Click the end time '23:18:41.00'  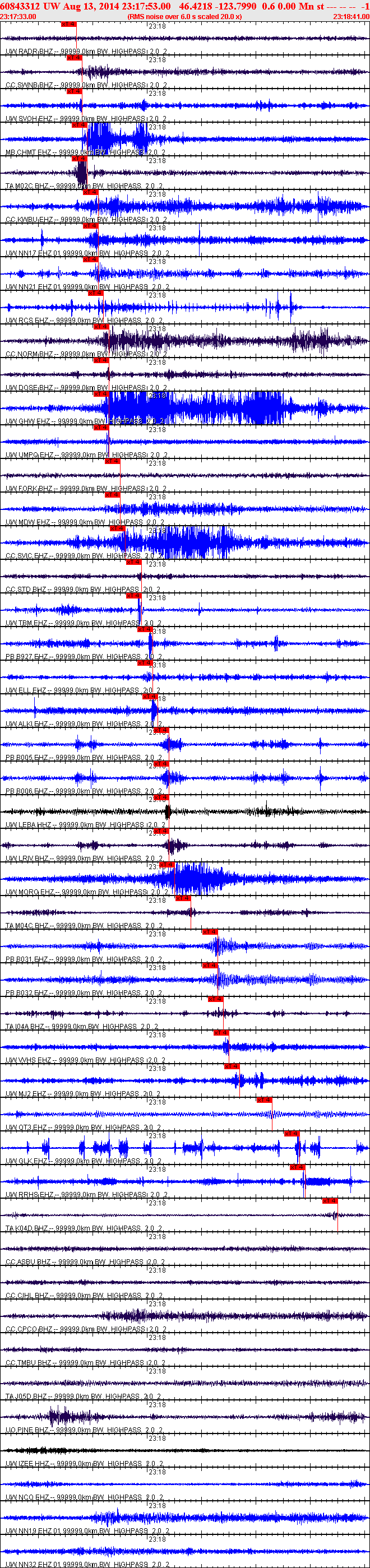(x=351, y=17)
